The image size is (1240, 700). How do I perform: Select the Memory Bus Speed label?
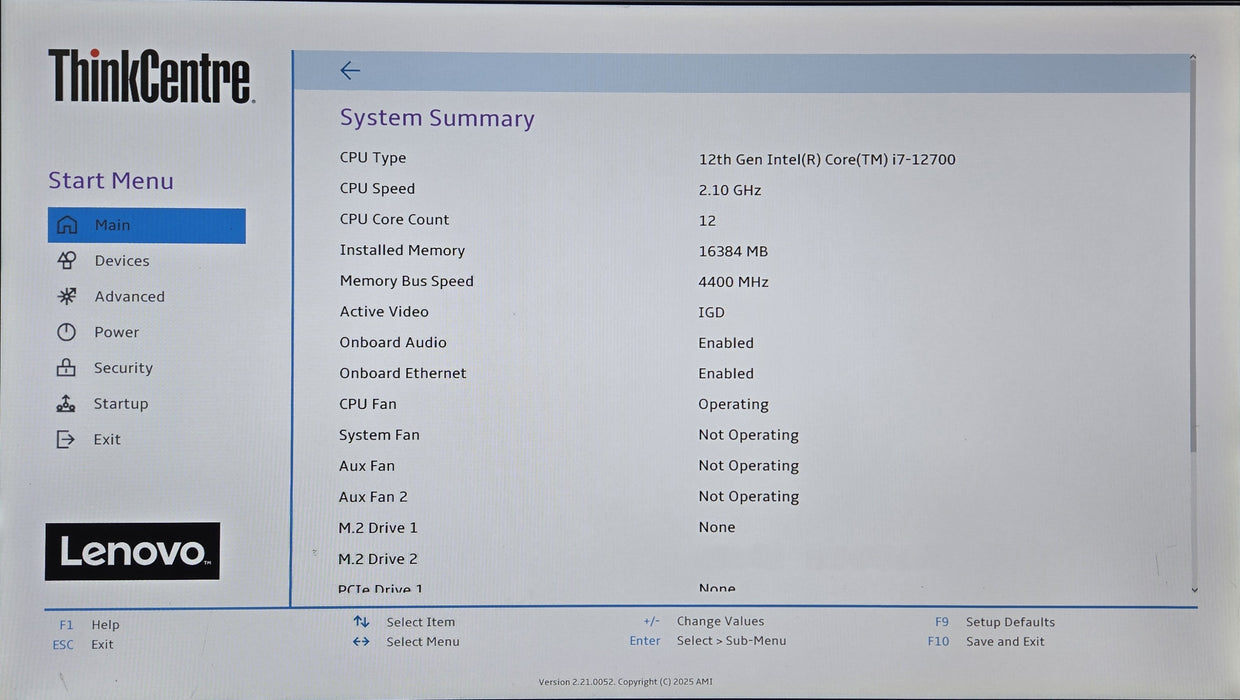coord(406,282)
